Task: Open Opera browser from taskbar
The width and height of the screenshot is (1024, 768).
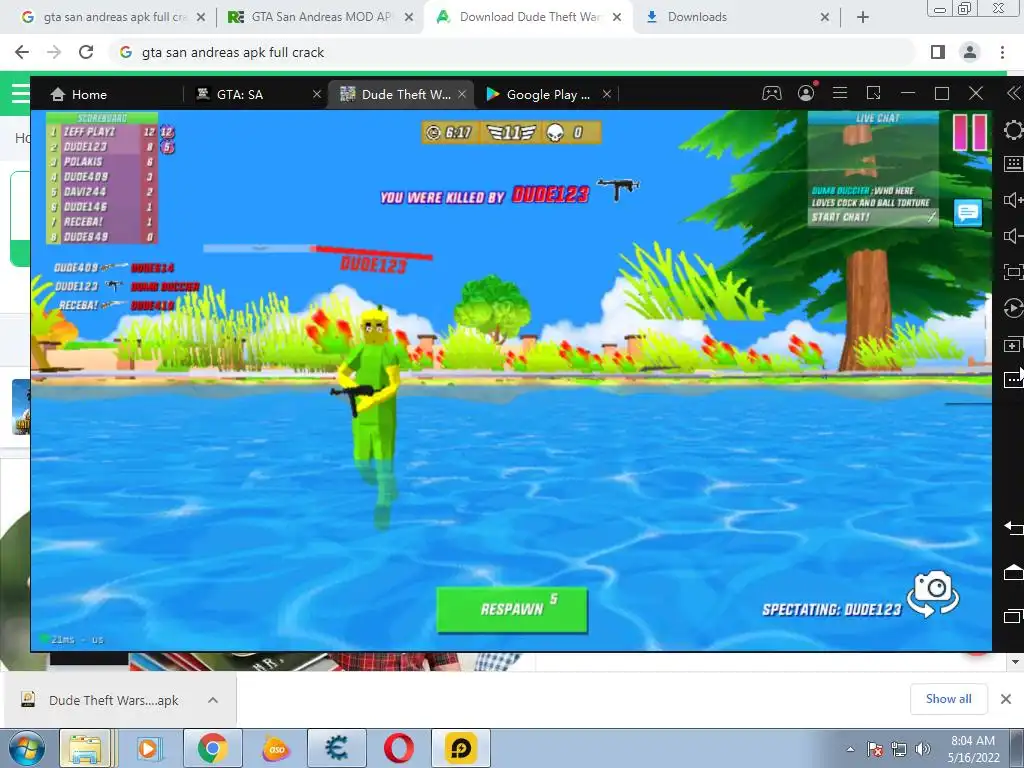Action: tap(398, 748)
